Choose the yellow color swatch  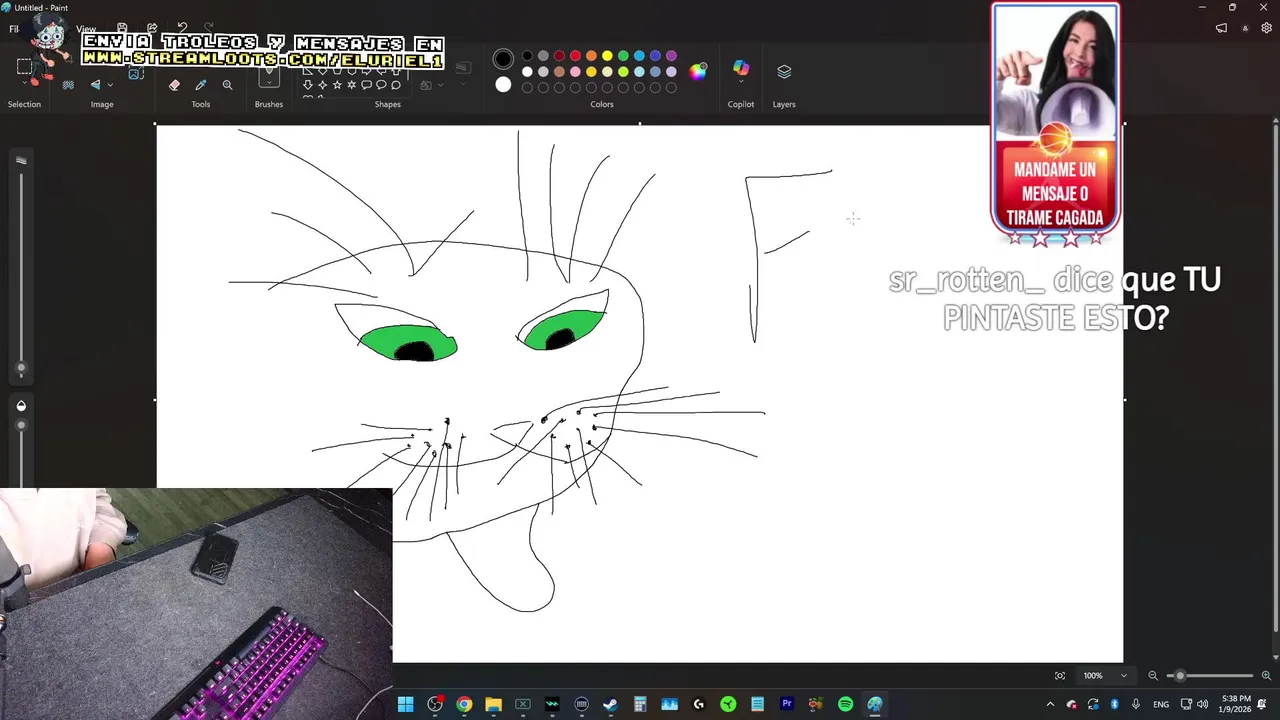607,56
